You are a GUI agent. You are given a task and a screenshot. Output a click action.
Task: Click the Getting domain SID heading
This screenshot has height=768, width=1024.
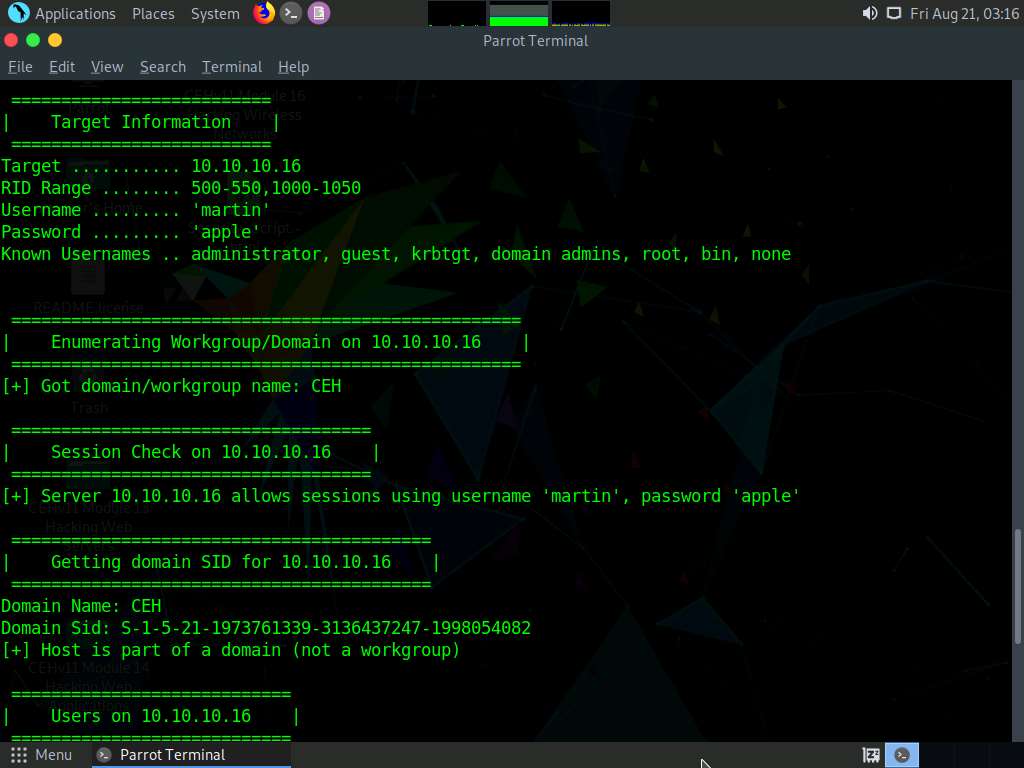[221, 562]
